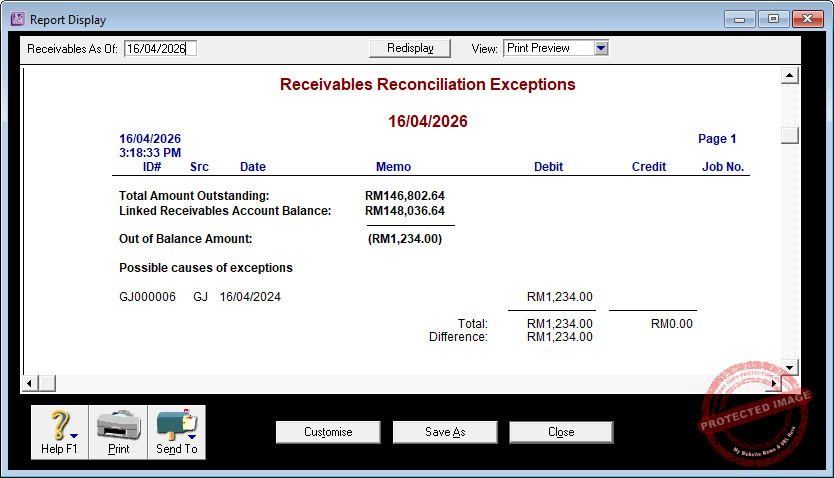Image resolution: width=834 pixels, height=478 pixels.
Task: Click horizontal scrollbar left arrow
Action: [30, 383]
